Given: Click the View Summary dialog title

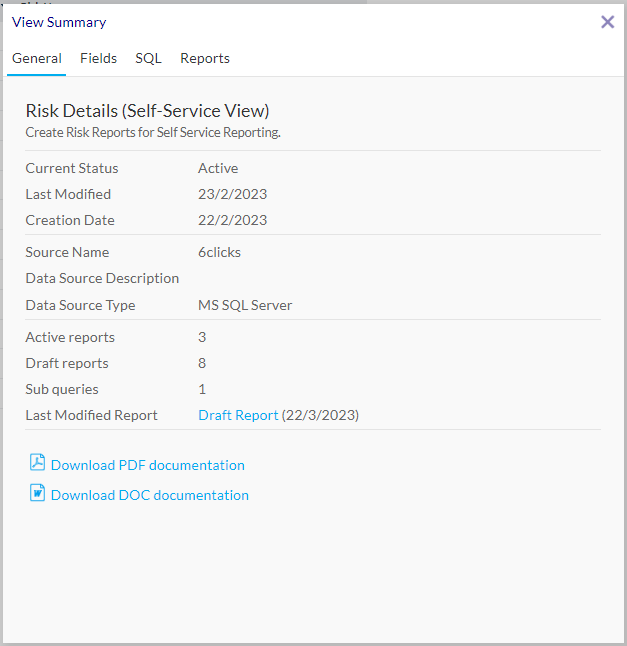Looking at the screenshot, I should 59,22.
